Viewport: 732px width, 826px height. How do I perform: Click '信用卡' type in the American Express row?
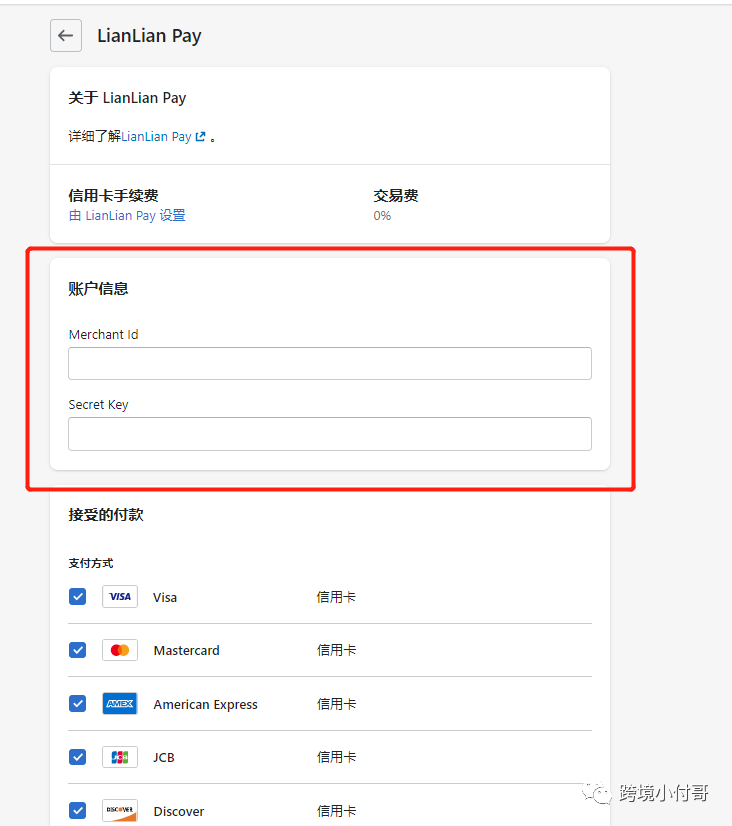[x=336, y=704]
